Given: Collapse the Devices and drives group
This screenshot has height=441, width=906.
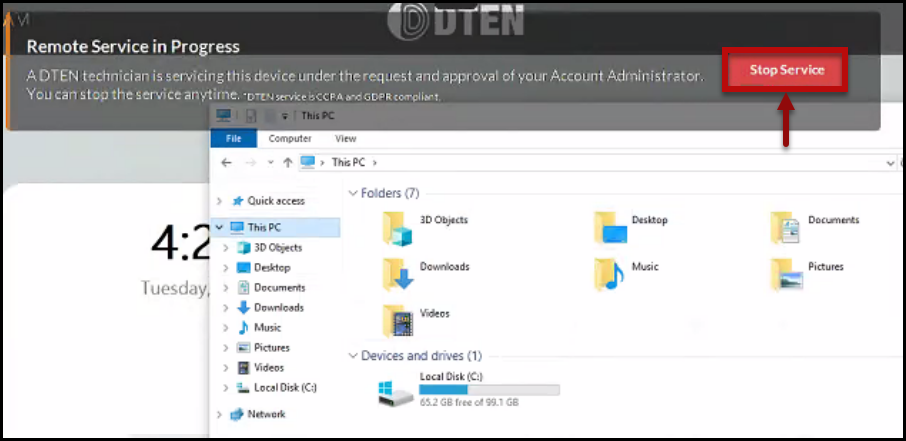Looking at the screenshot, I should click(x=353, y=356).
